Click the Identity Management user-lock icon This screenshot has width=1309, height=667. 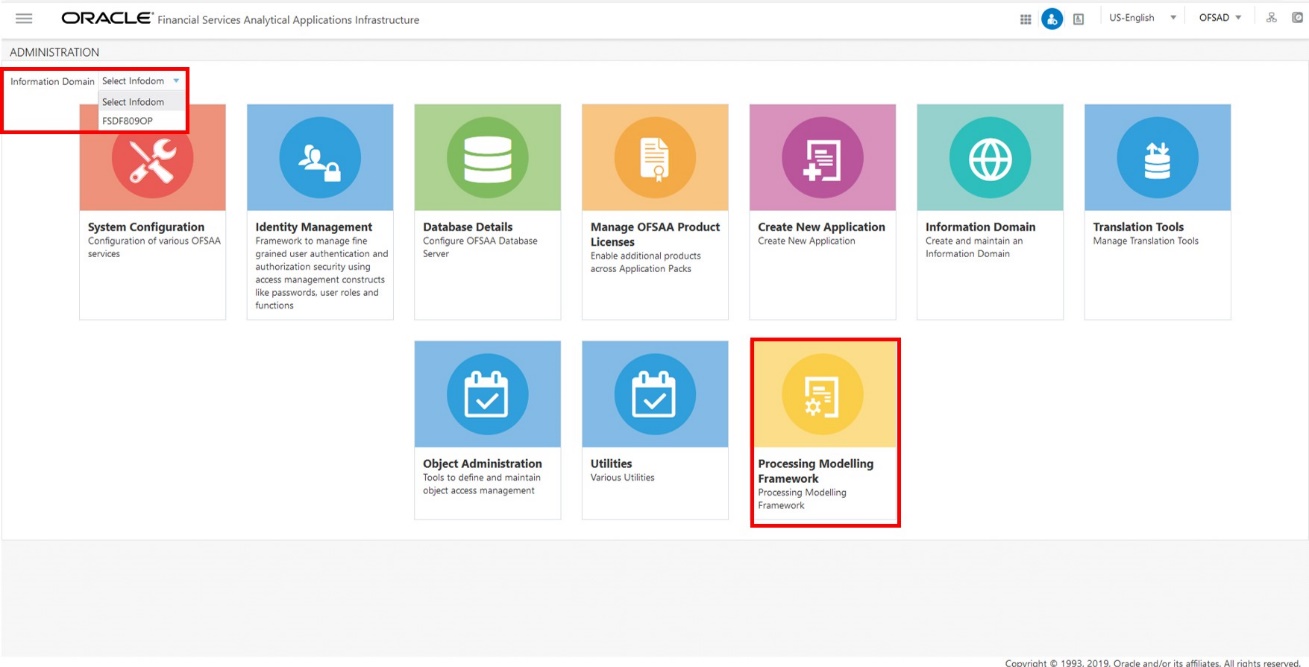(x=320, y=158)
